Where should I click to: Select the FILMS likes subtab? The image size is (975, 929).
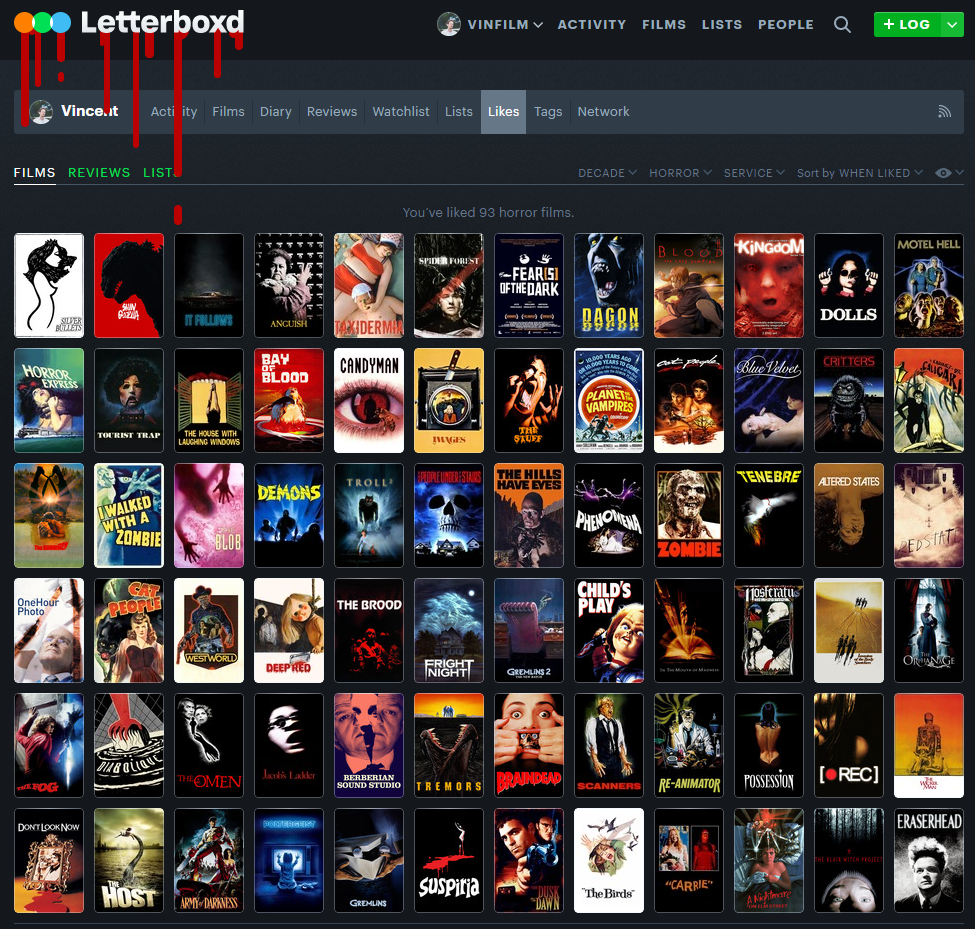35,172
